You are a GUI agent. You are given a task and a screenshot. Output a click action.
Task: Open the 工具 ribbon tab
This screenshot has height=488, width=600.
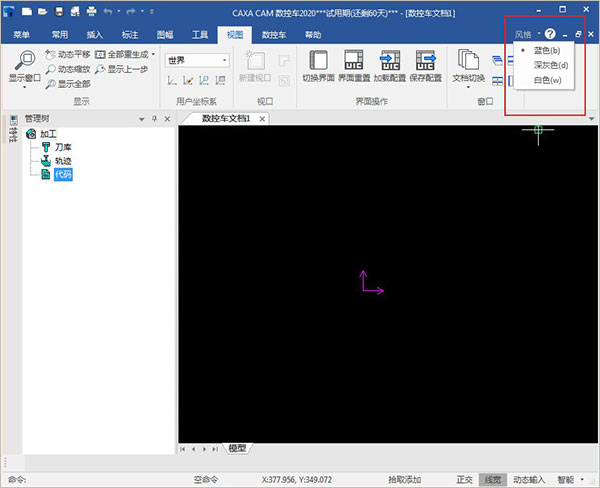point(201,34)
